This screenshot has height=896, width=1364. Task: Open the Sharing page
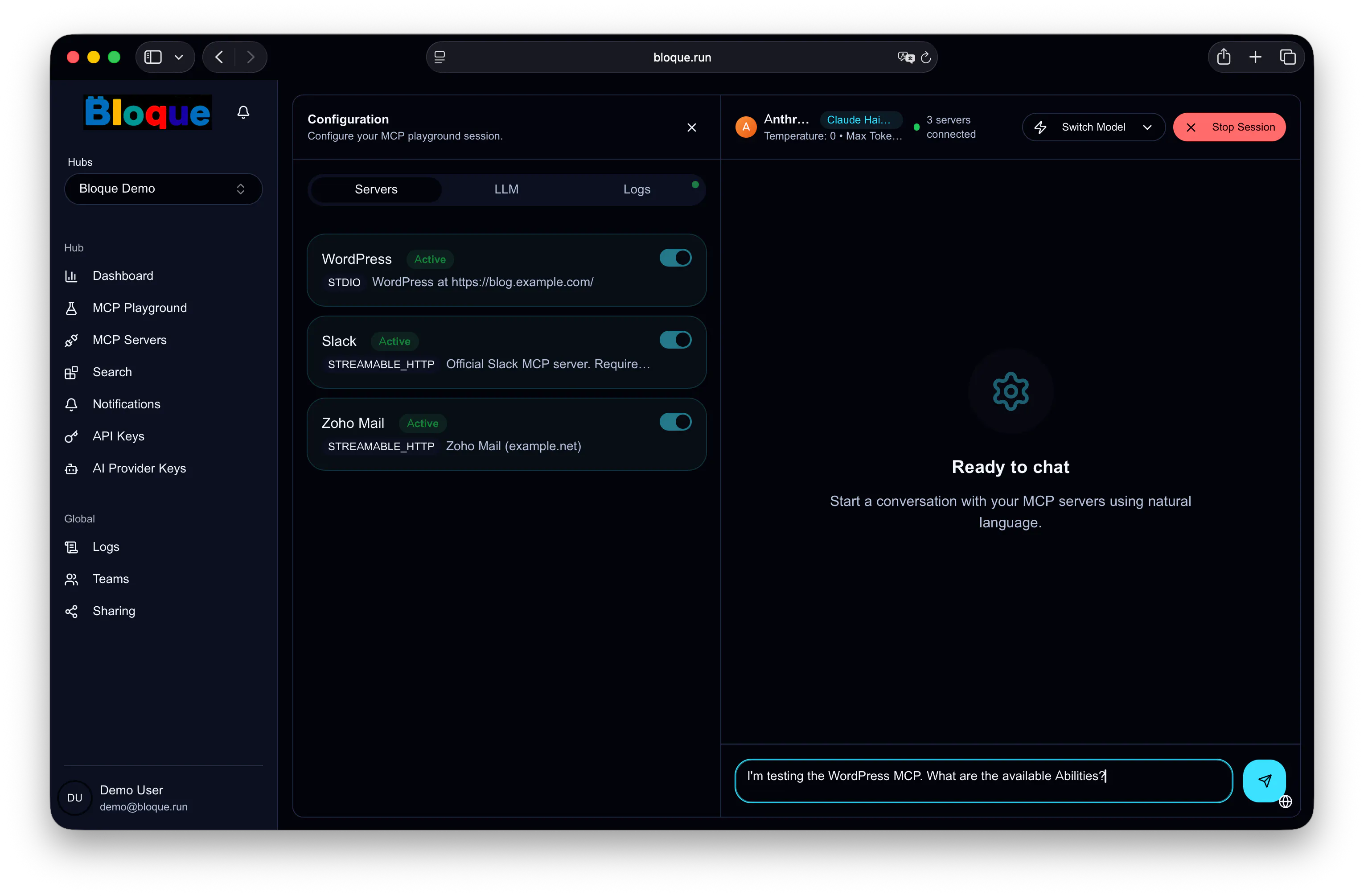pyautogui.click(x=114, y=611)
